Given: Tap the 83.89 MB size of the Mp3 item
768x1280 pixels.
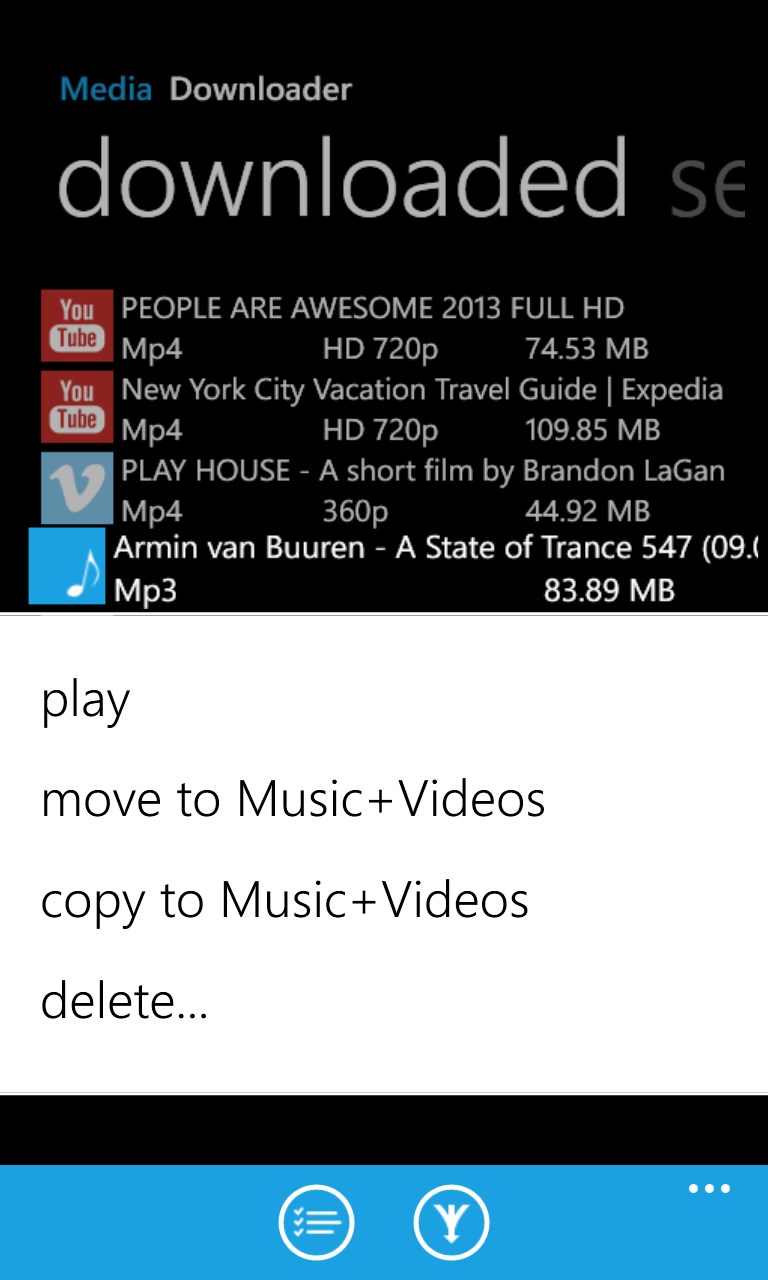Looking at the screenshot, I should pos(609,591).
